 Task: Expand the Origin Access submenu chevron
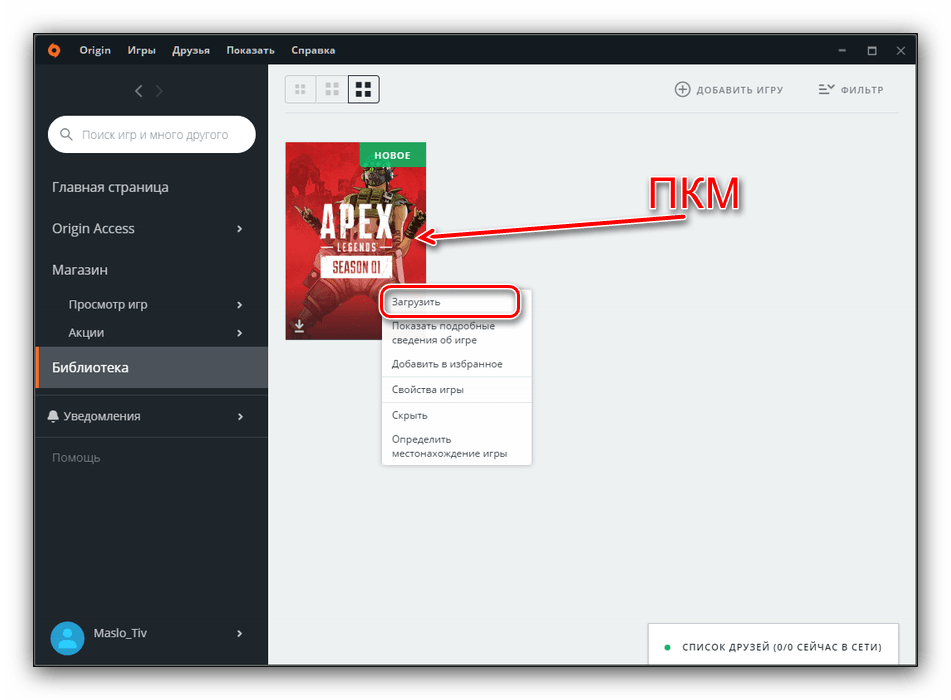(x=240, y=229)
